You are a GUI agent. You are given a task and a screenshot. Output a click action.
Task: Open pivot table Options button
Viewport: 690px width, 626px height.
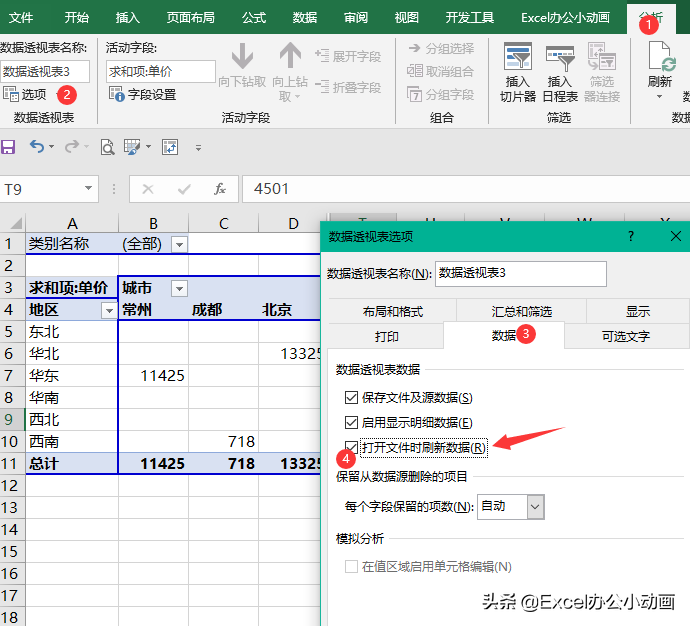(x=25, y=94)
